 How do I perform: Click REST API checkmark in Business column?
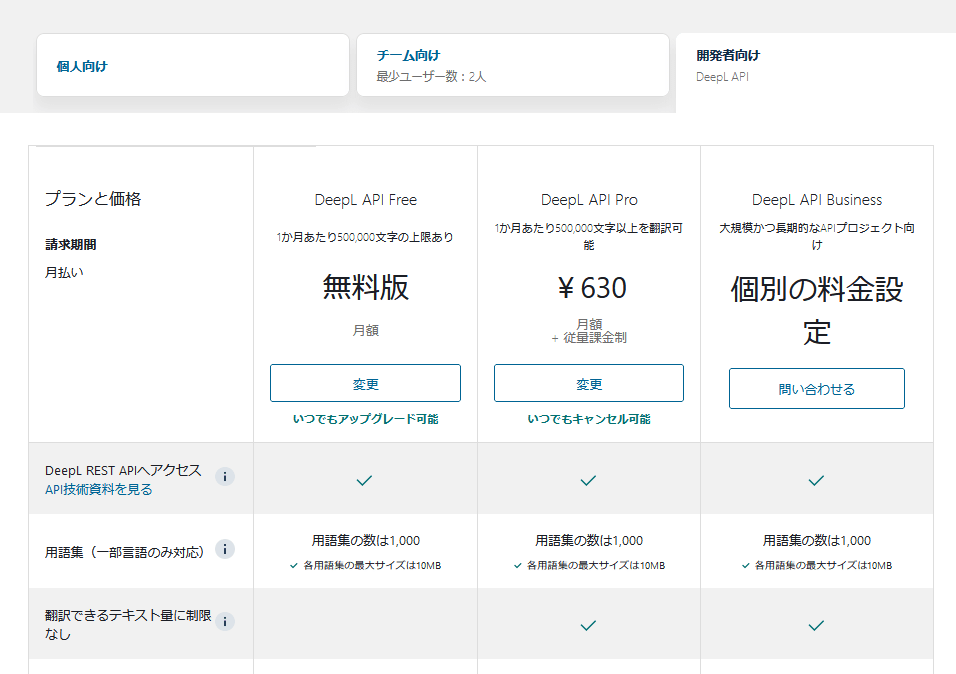tap(816, 481)
